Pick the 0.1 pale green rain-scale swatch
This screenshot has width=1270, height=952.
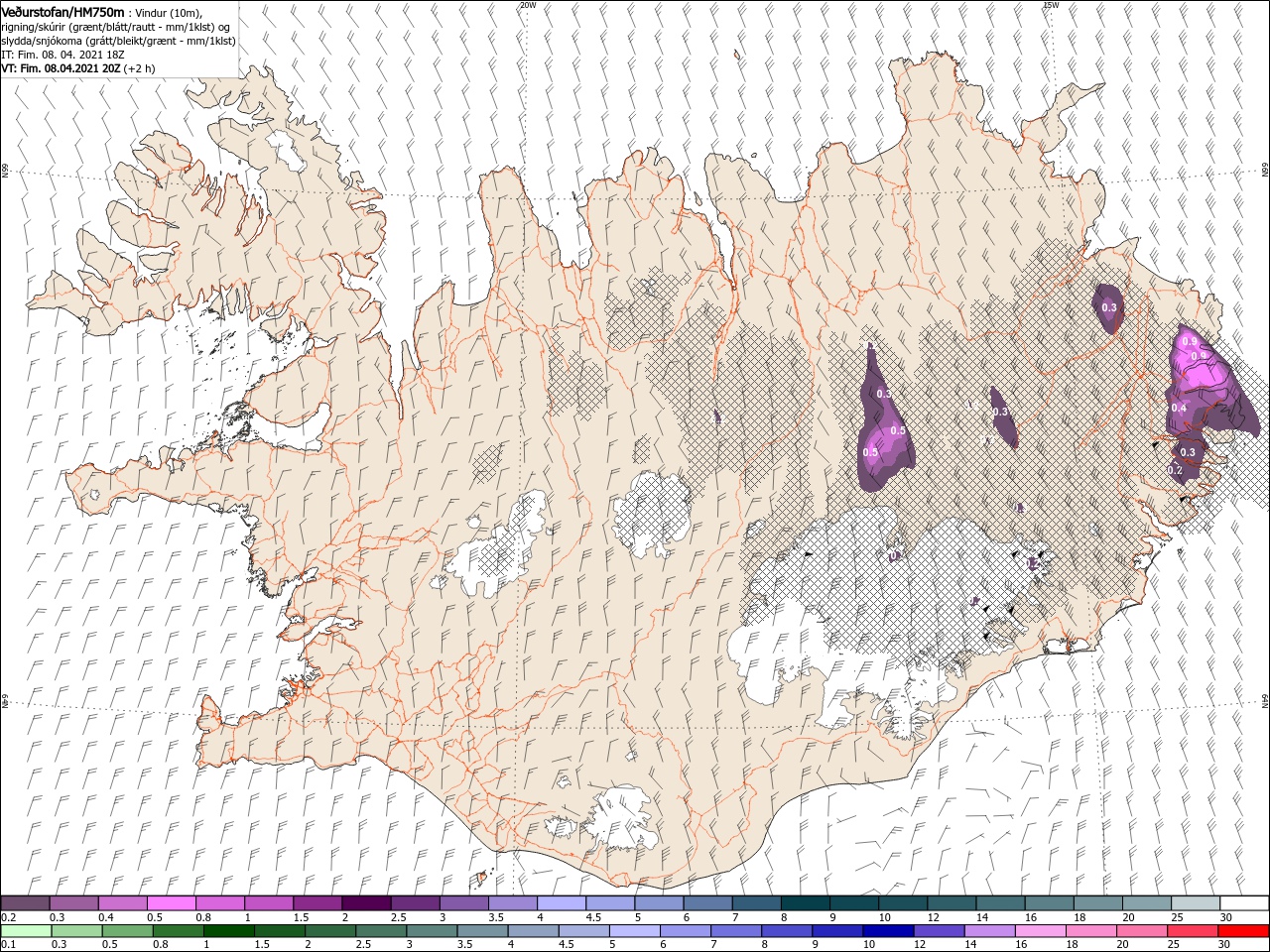(26, 932)
